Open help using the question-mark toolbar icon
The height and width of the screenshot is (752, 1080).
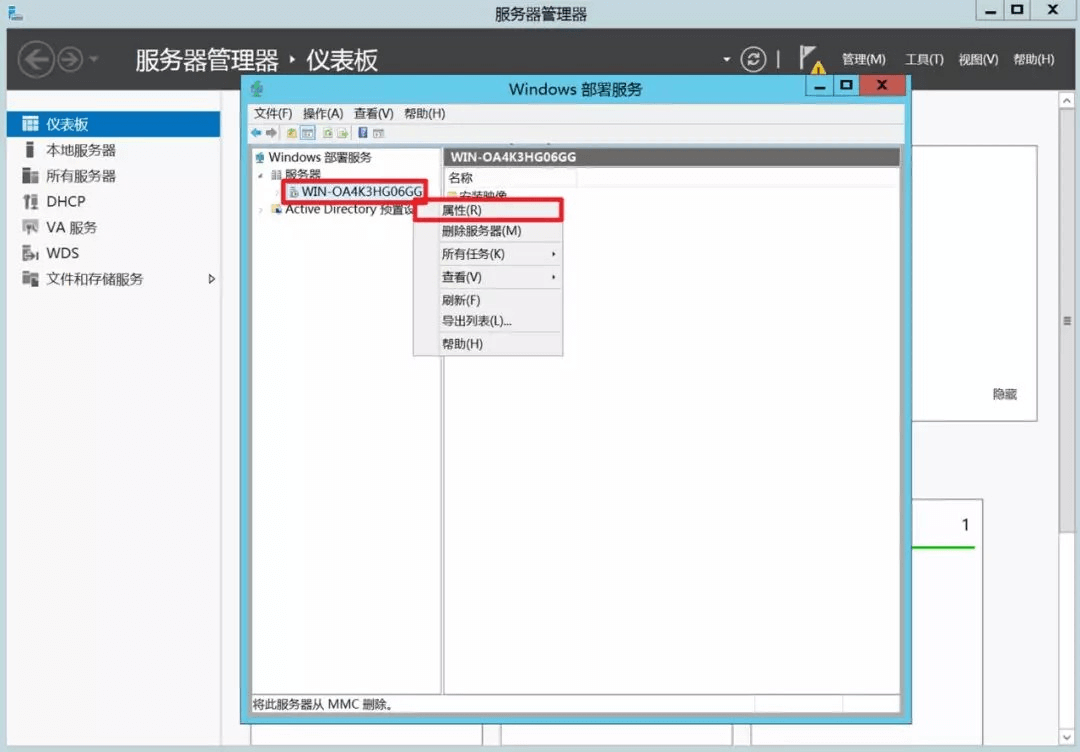pos(362,133)
